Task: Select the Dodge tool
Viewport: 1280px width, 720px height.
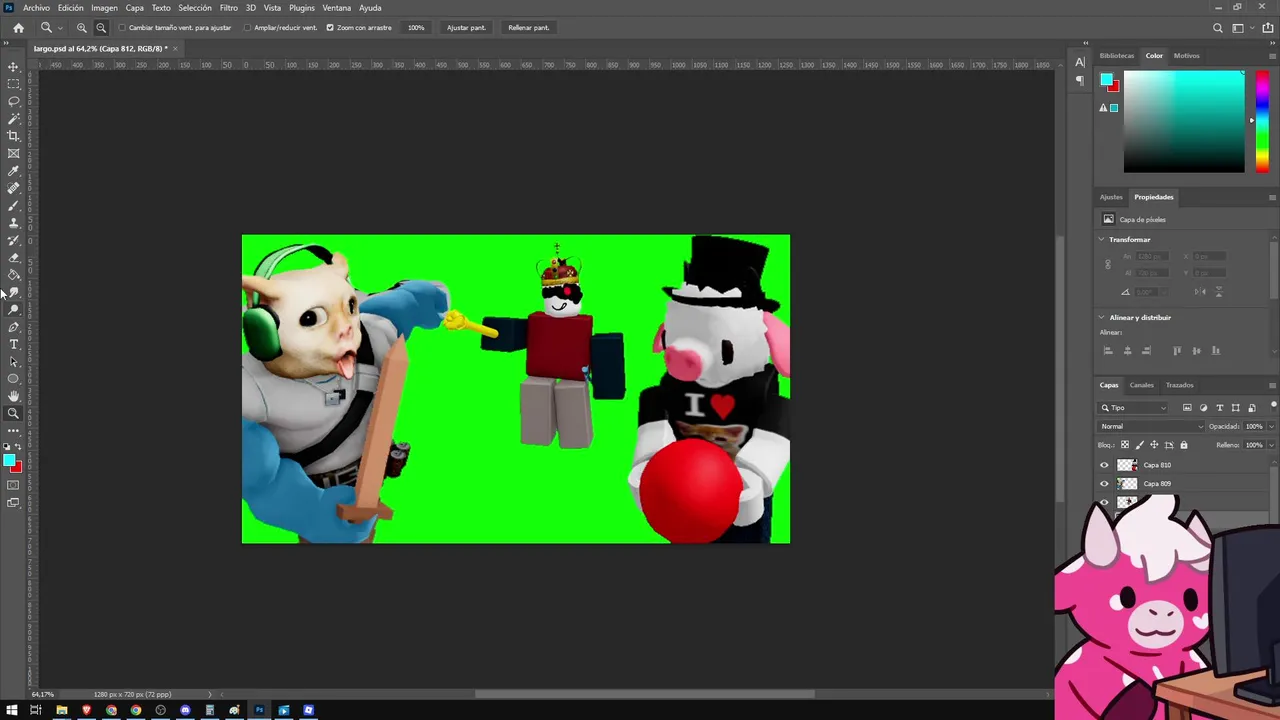Action: coord(14,310)
